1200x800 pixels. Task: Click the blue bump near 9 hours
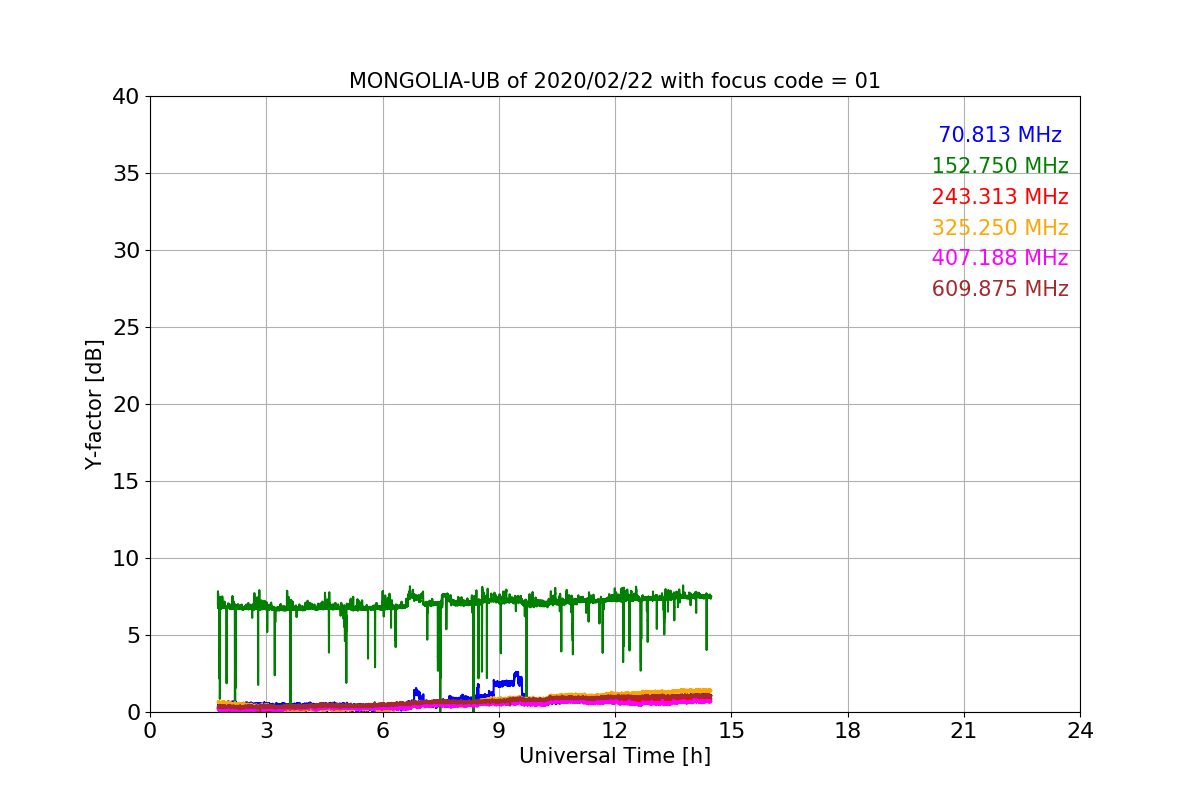(508, 682)
